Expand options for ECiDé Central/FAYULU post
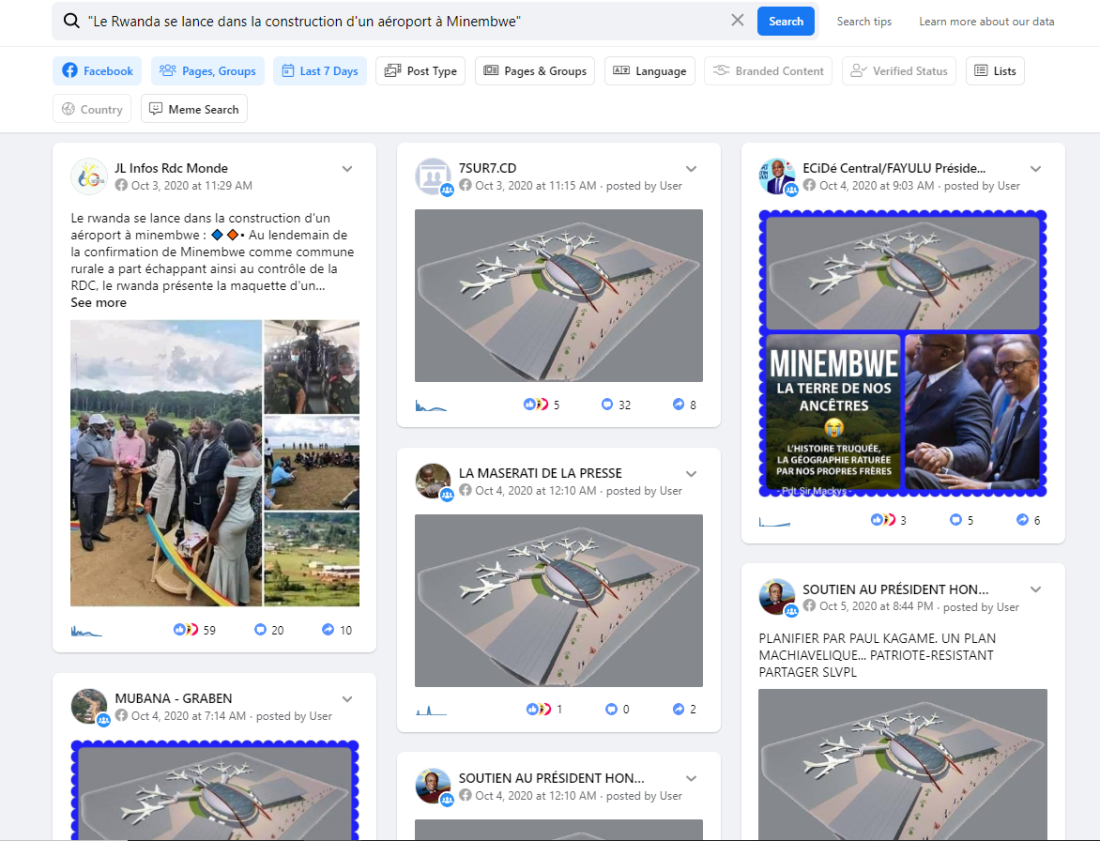The height and width of the screenshot is (841, 1100). 1035,169
